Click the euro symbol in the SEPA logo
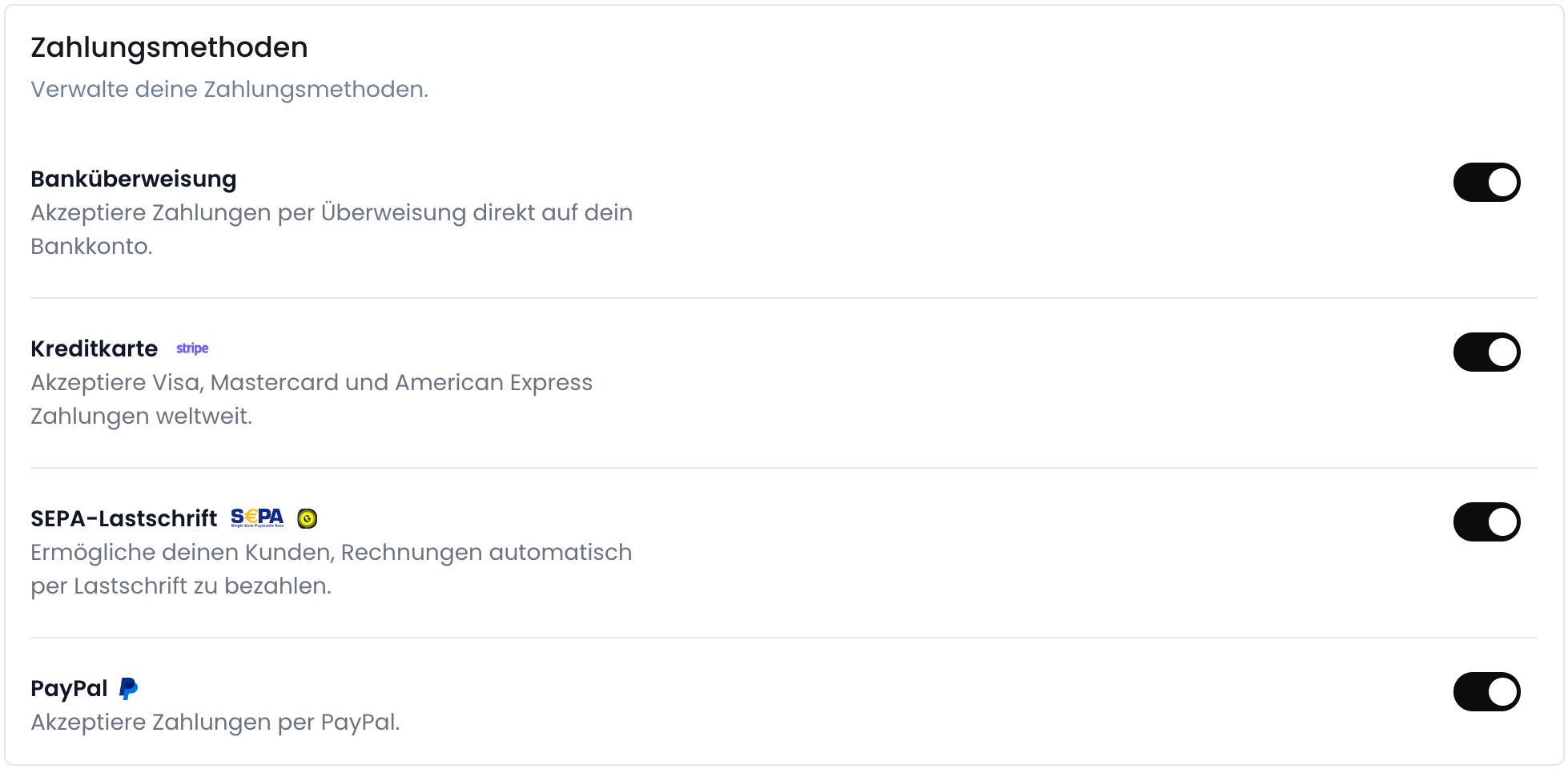 click(251, 516)
